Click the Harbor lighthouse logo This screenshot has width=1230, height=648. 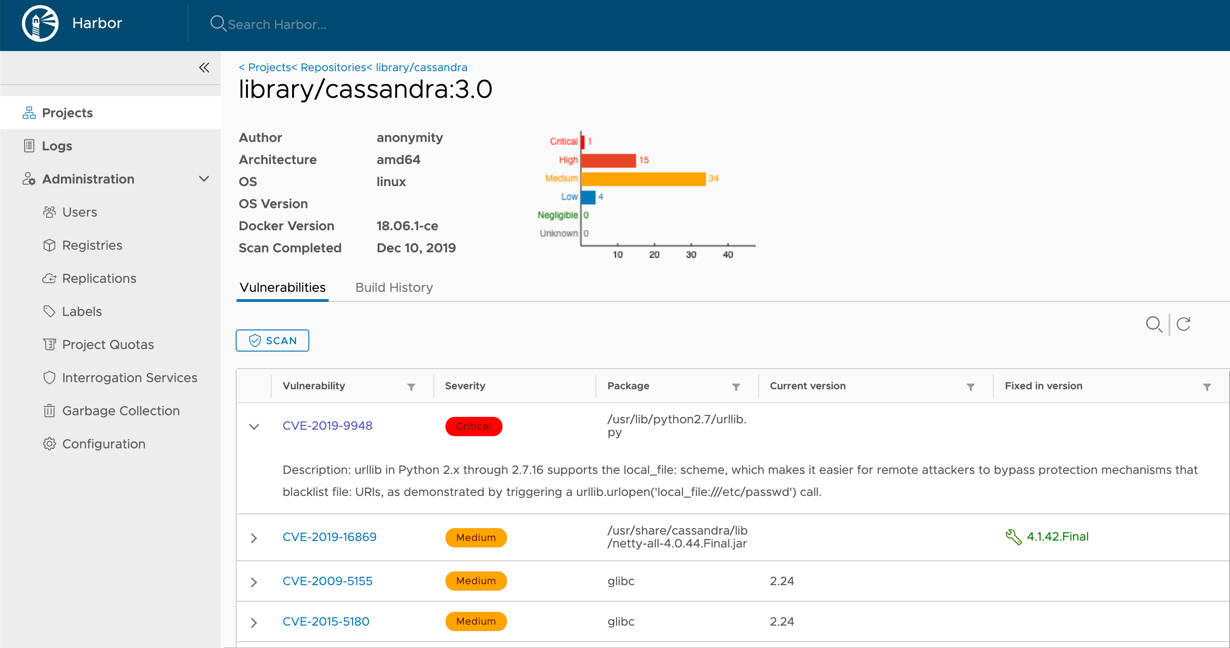[x=40, y=24]
